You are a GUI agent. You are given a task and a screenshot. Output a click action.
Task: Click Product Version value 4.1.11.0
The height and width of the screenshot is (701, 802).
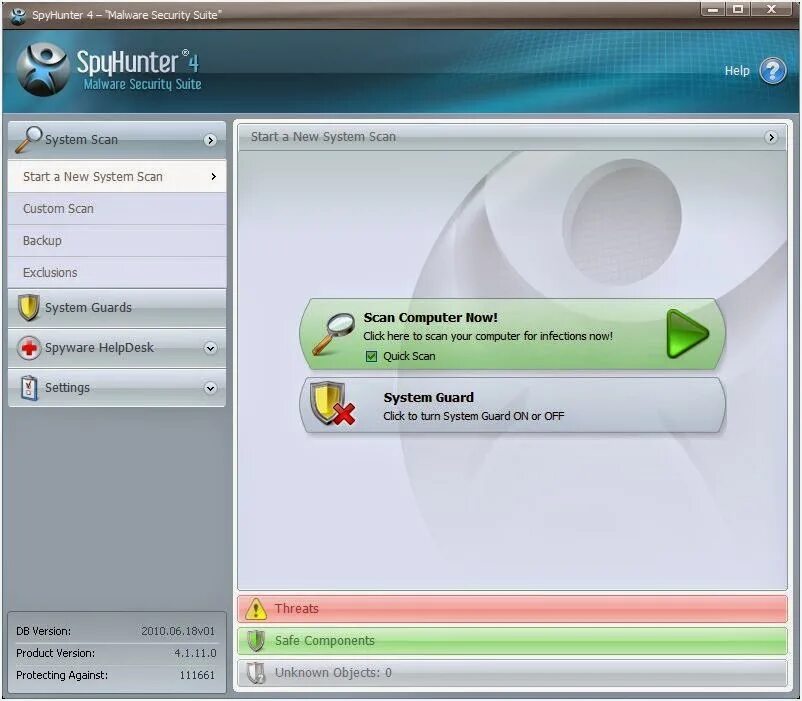click(195, 653)
